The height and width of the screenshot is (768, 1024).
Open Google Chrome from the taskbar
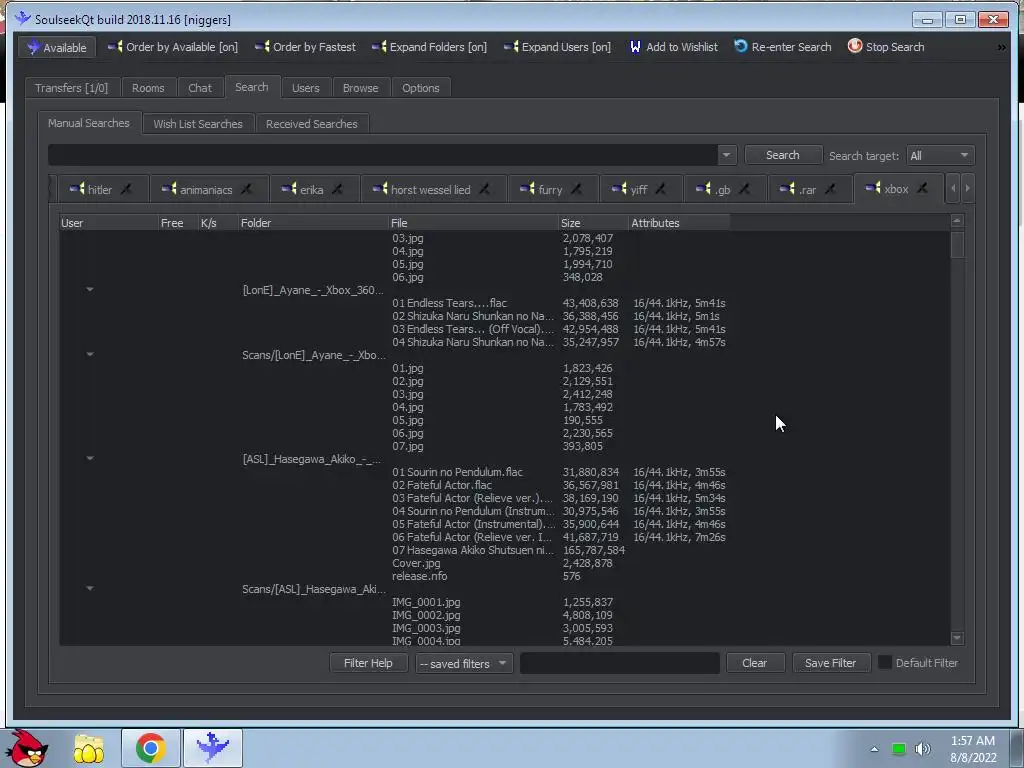click(150, 748)
